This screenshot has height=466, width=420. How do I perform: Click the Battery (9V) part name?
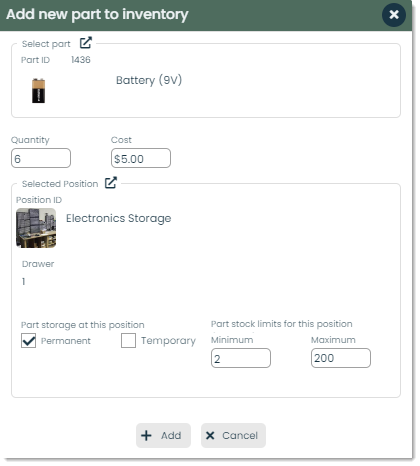(149, 80)
